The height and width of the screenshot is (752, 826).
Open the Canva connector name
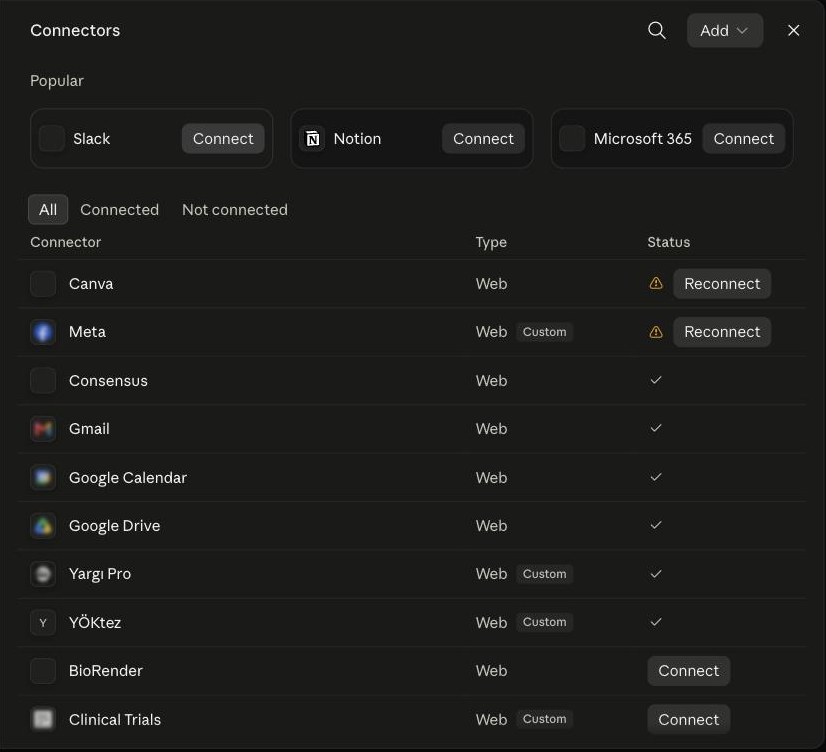(91, 284)
